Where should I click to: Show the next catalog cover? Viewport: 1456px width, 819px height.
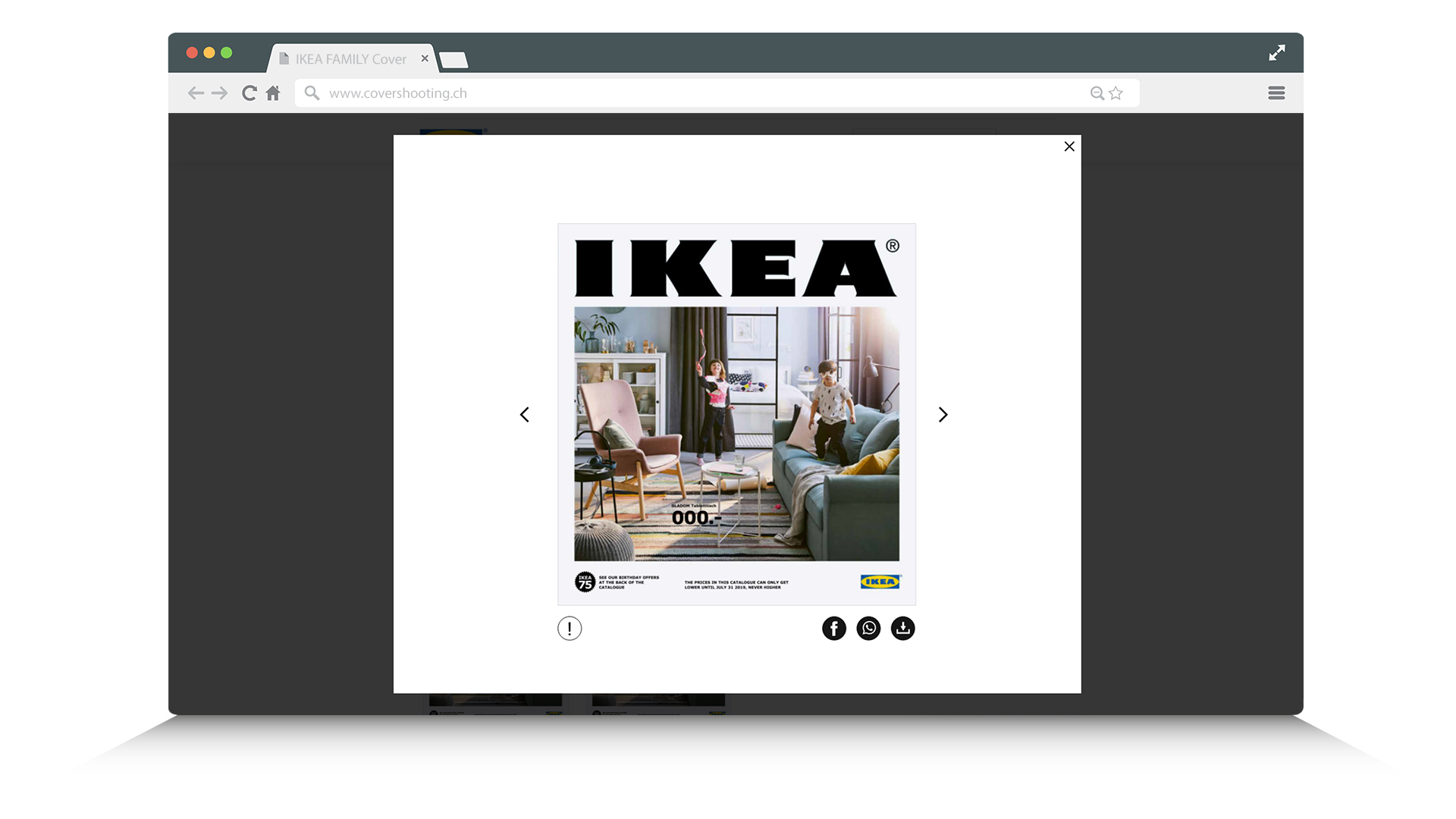pyautogui.click(x=943, y=415)
